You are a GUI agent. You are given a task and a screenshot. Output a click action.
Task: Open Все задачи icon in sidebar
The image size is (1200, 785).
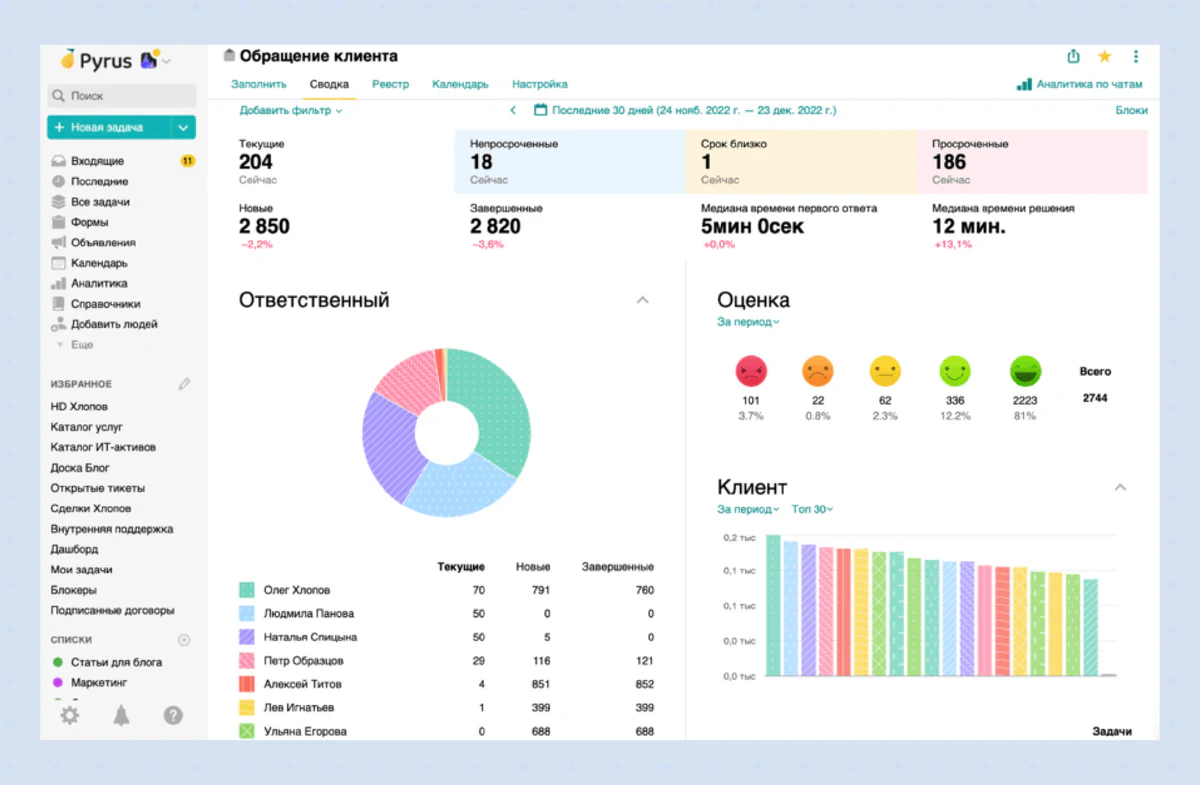click(59, 202)
